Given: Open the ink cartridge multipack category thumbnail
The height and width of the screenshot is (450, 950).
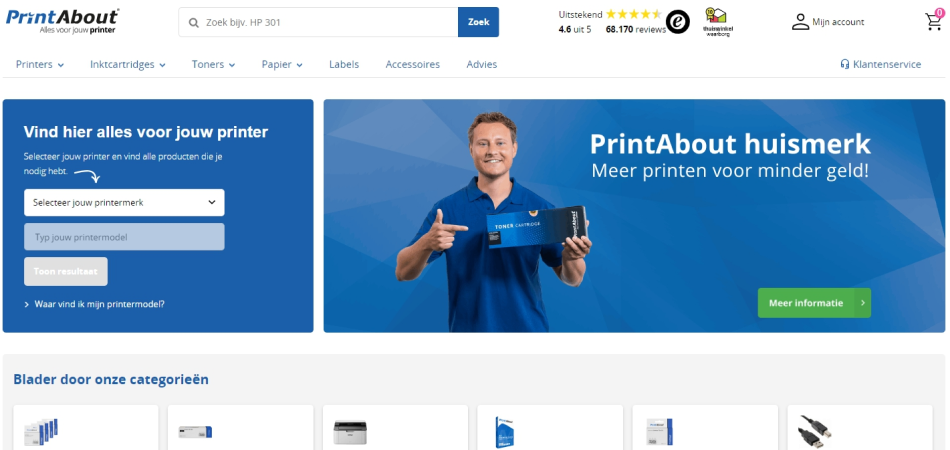Looking at the screenshot, I should [x=41, y=432].
